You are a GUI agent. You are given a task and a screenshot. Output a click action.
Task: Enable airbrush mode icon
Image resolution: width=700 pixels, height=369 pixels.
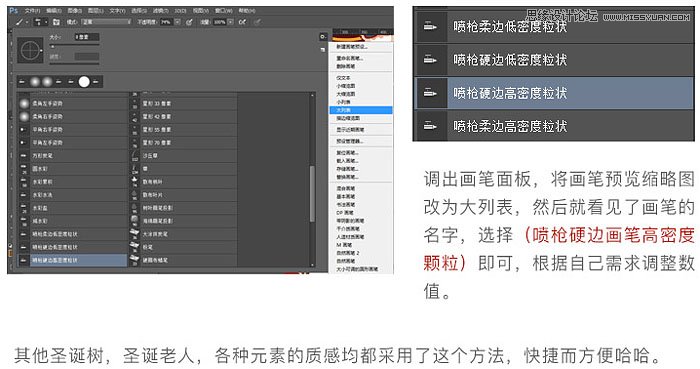tap(242, 22)
